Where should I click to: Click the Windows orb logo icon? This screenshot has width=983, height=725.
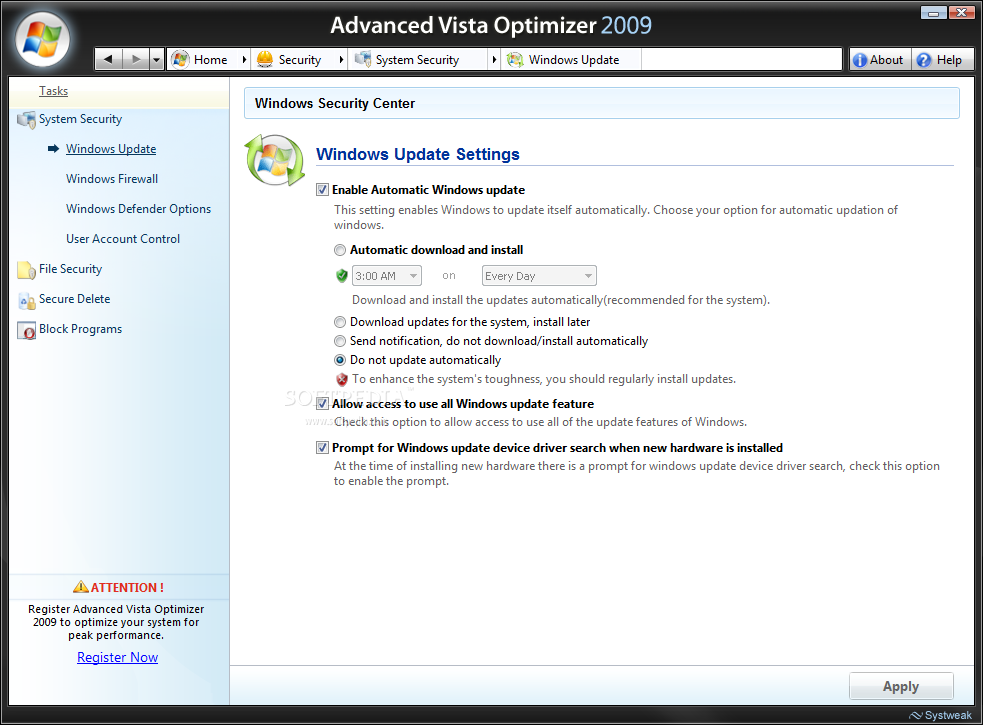point(42,40)
